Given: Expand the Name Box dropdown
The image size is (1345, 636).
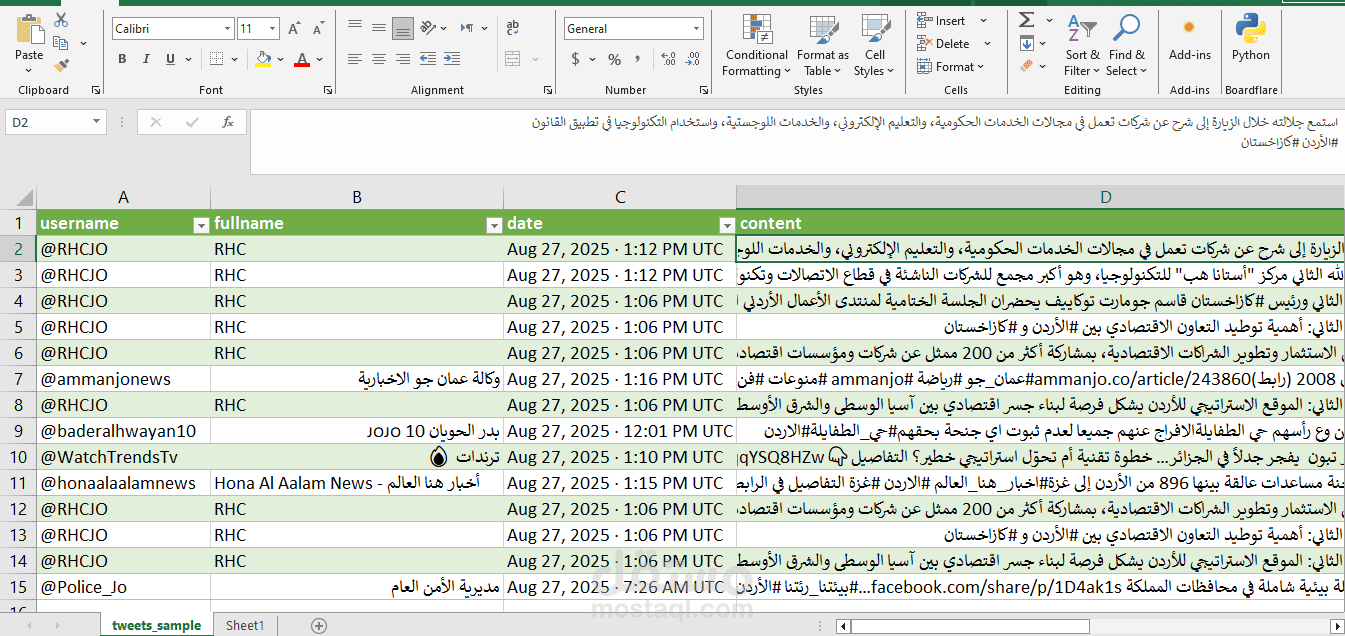Looking at the screenshot, I should click(97, 122).
